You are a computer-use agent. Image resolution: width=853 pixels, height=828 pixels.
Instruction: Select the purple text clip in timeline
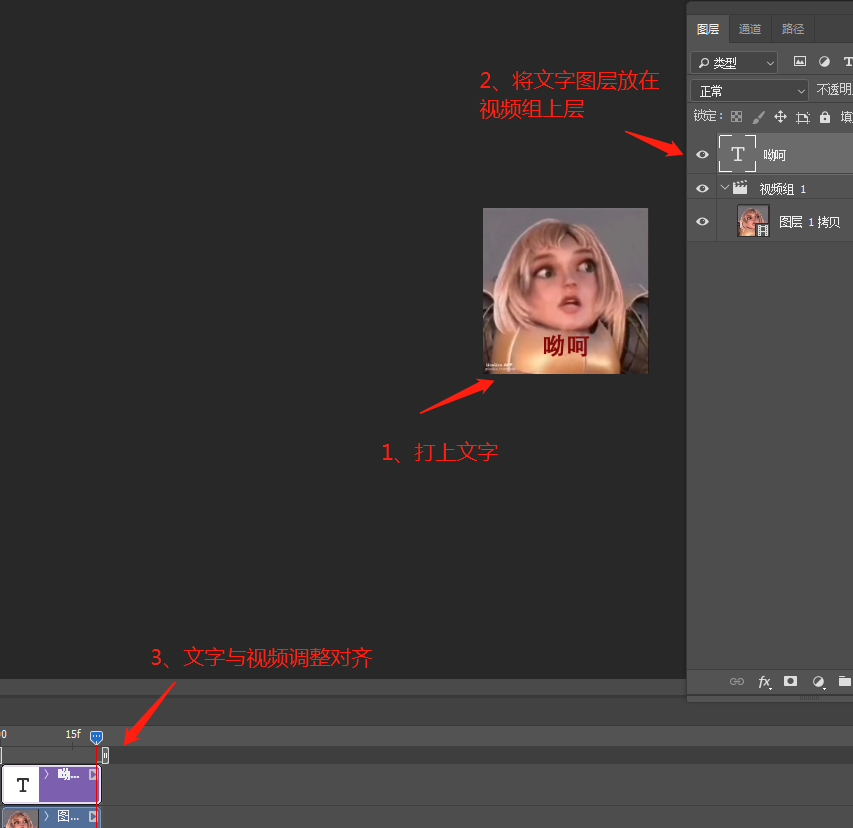[68, 785]
